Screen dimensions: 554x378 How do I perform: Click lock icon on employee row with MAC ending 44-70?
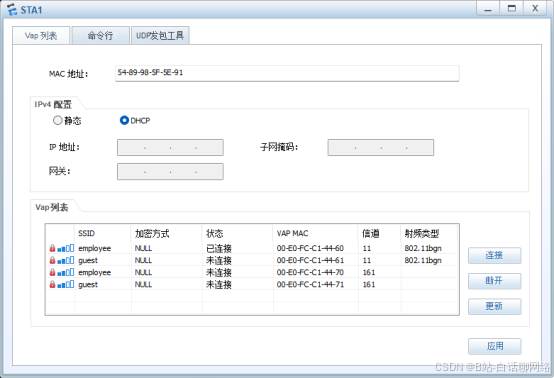(x=52, y=272)
